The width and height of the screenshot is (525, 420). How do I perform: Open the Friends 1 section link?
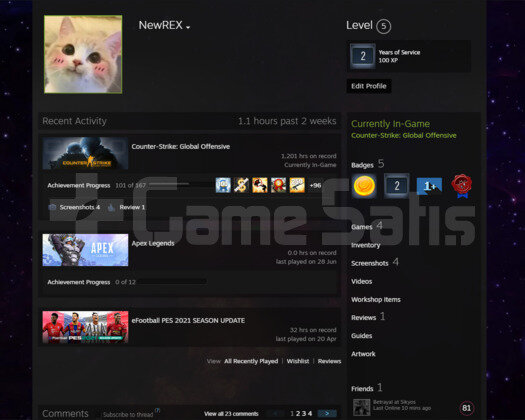pyautogui.click(x=366, y=388)
